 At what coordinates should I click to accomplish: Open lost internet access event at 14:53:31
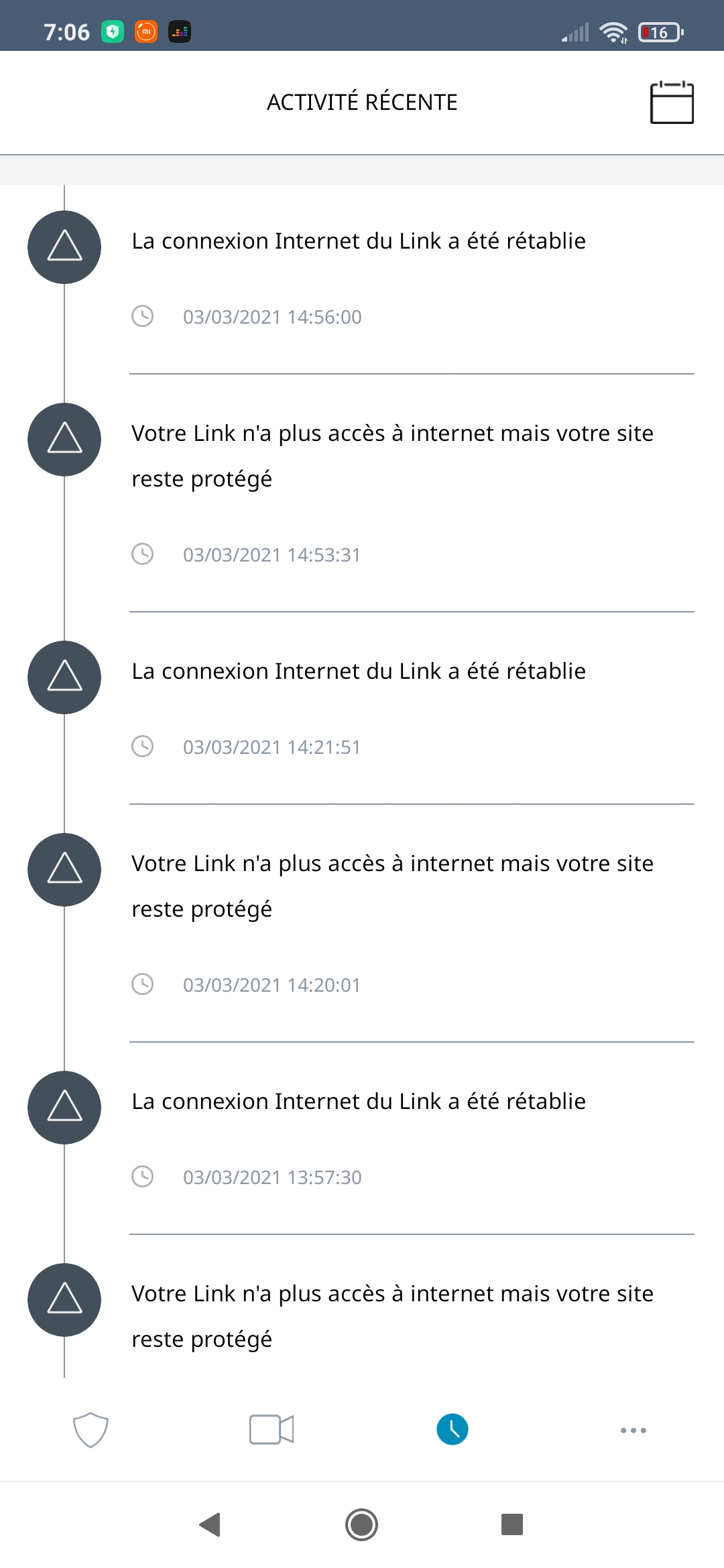click(392, 456)
